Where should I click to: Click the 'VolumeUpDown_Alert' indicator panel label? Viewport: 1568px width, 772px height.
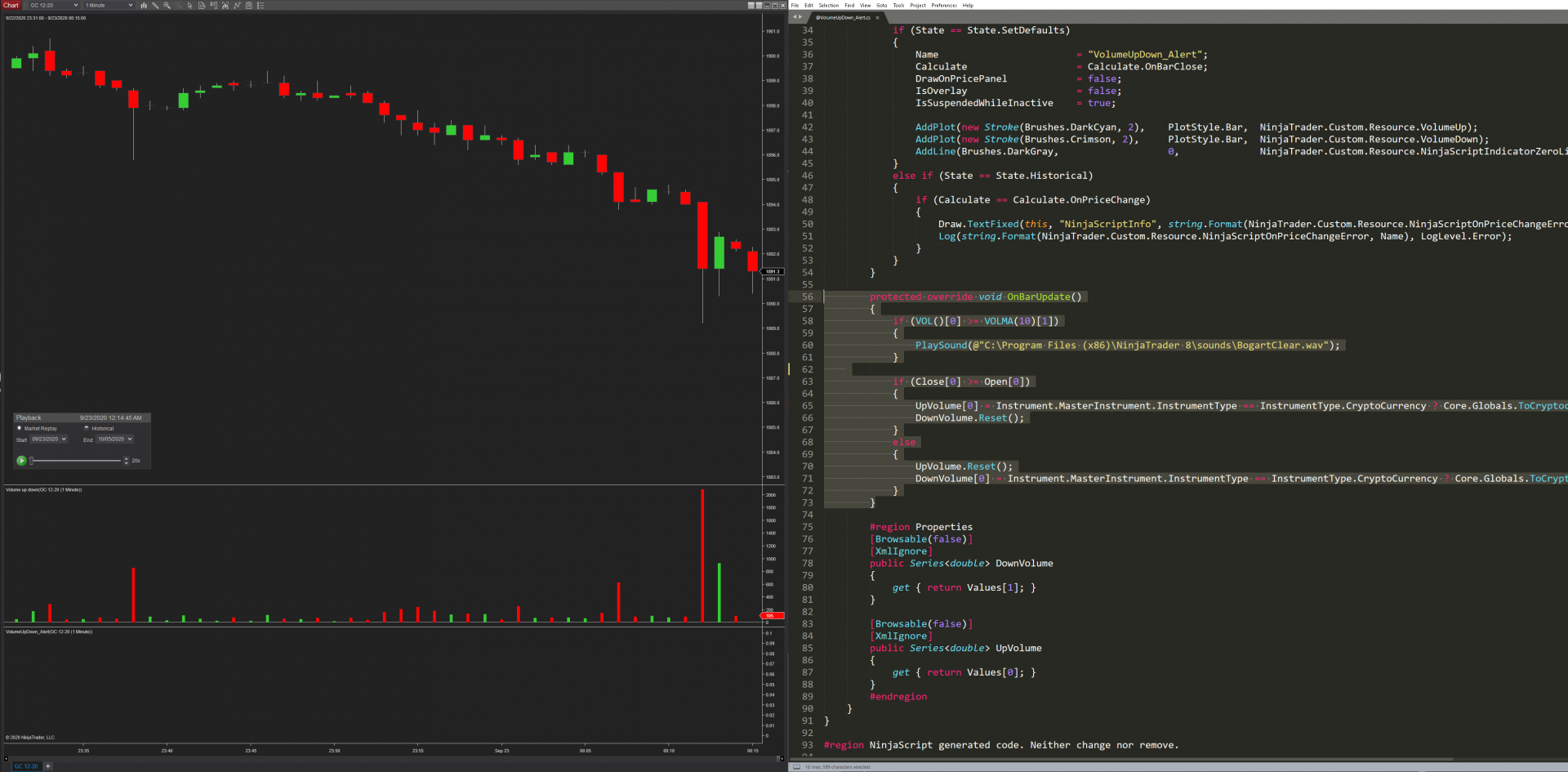tap(49, 631)
